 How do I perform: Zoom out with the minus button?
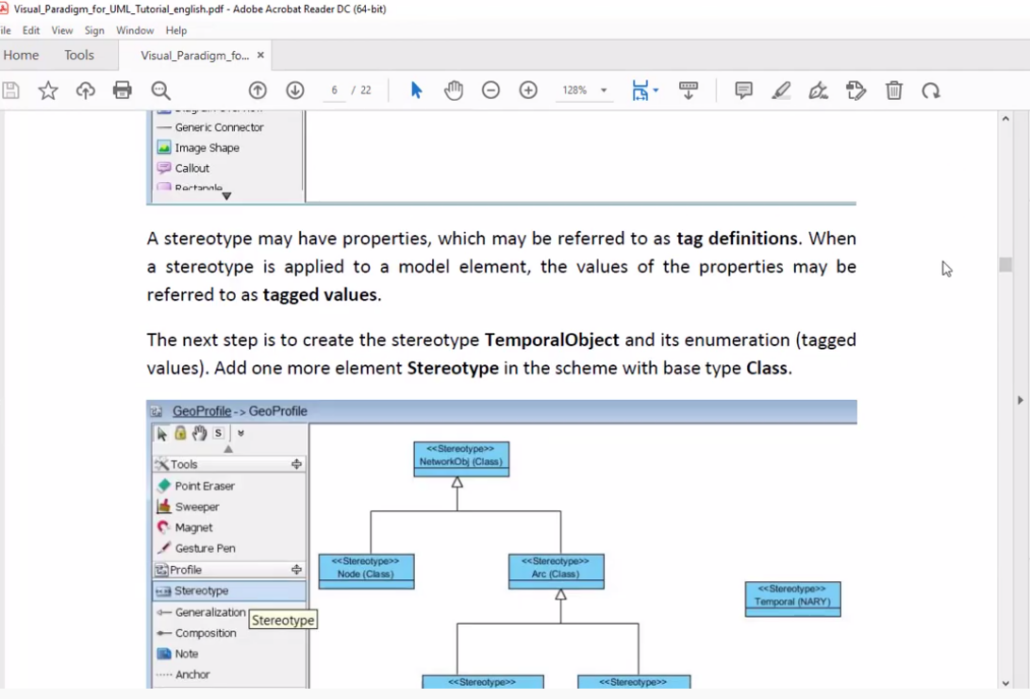pyautogui.click(x=491, y=90)
